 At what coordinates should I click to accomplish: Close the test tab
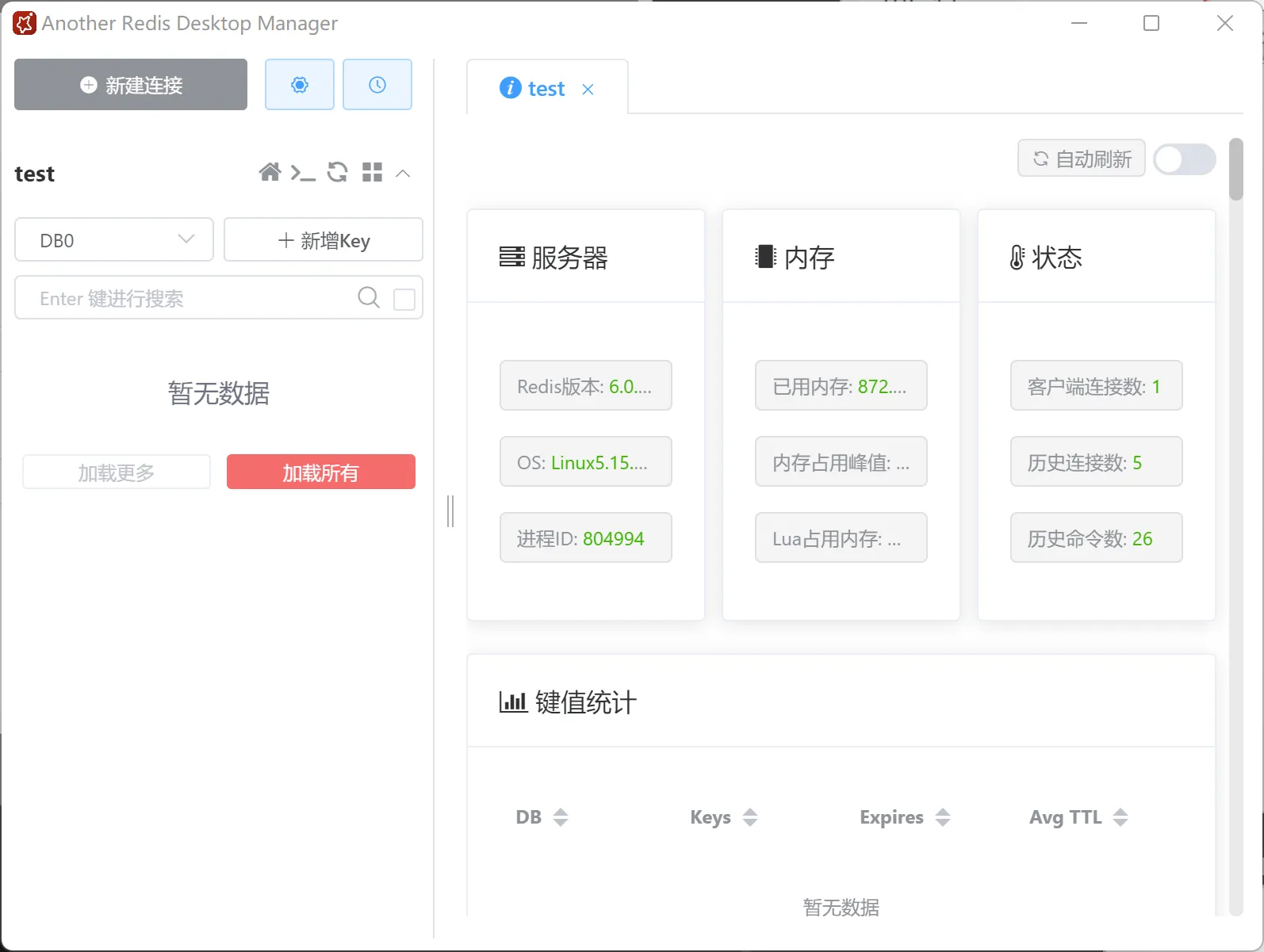(588, 90)
